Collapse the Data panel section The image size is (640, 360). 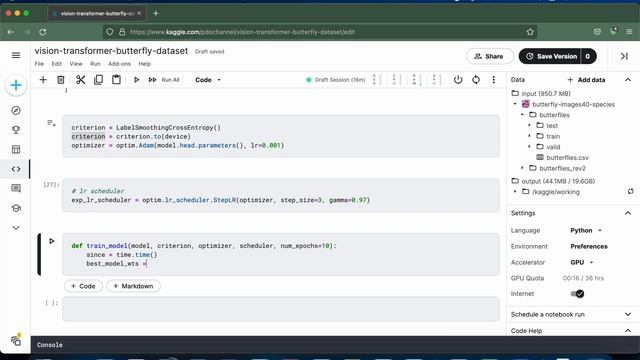[628, 80]
